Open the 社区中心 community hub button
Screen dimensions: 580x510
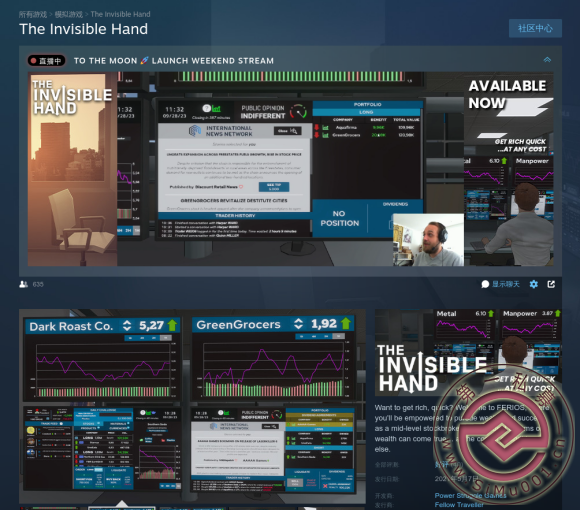pos(535,28)
